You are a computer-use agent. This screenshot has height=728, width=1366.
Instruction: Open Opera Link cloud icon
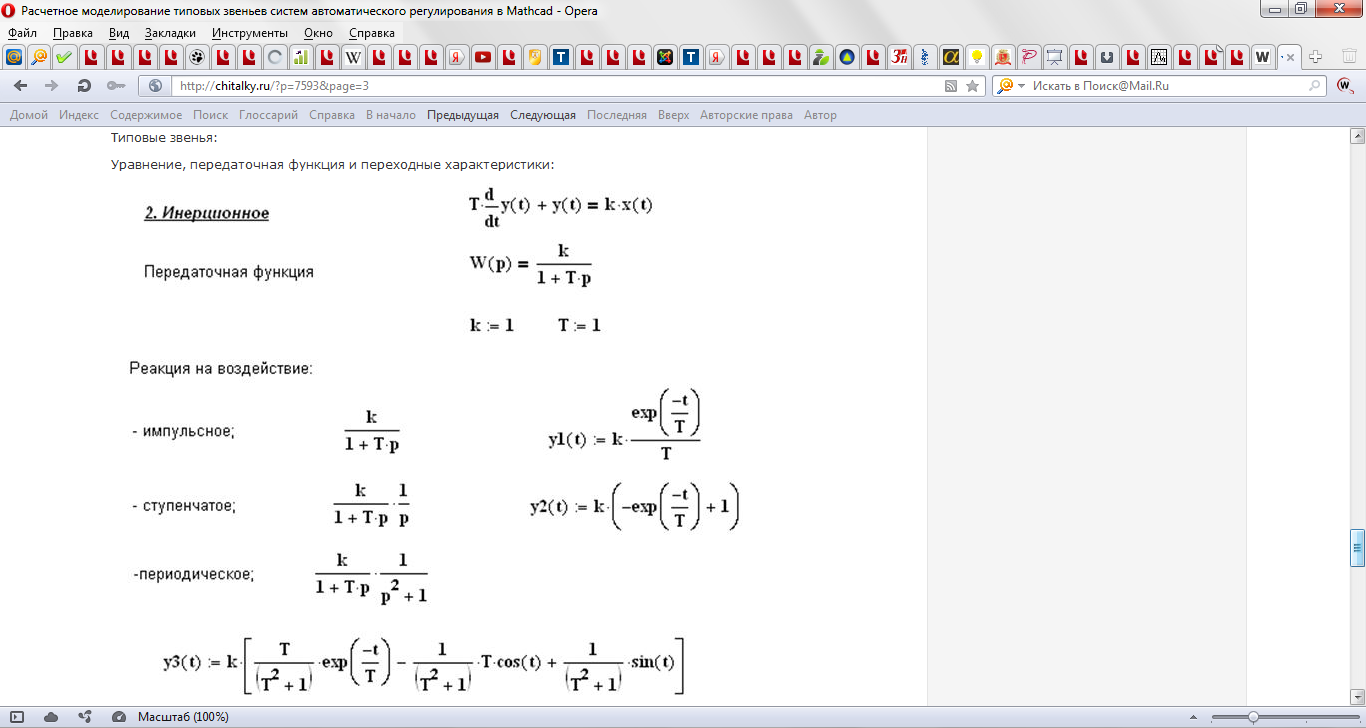[x=51, y=717]
